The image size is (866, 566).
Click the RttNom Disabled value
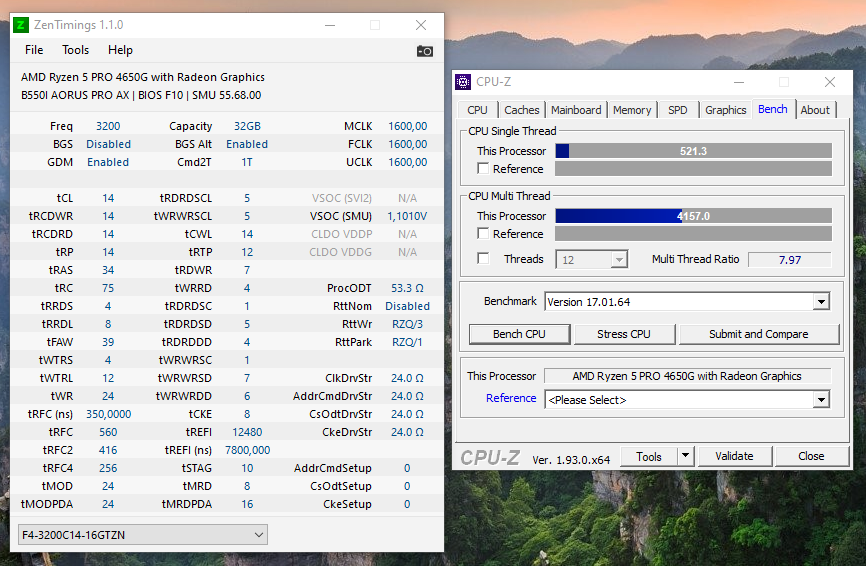point(407,306)
